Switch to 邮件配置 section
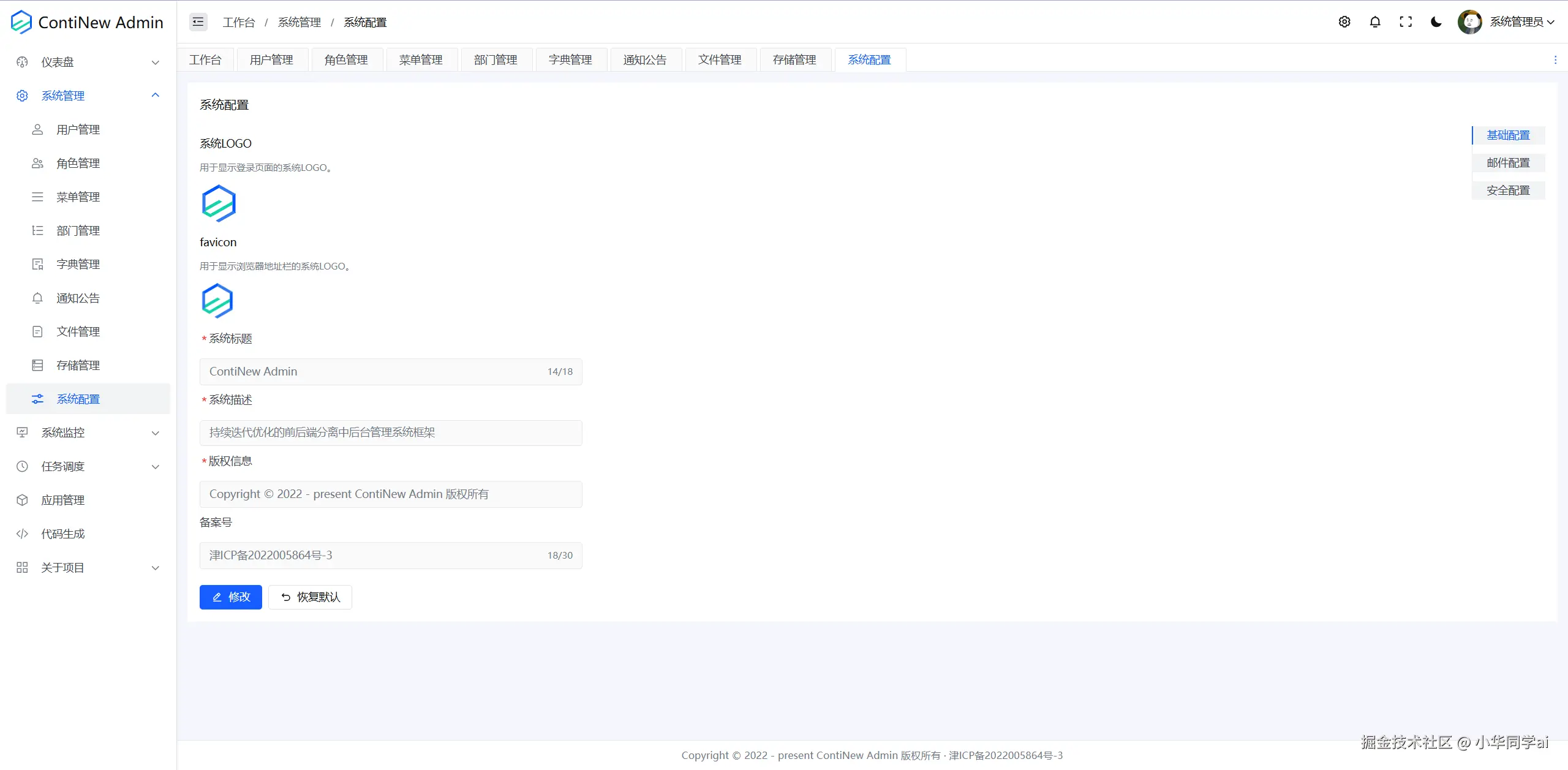 (x=1508, y=163)
